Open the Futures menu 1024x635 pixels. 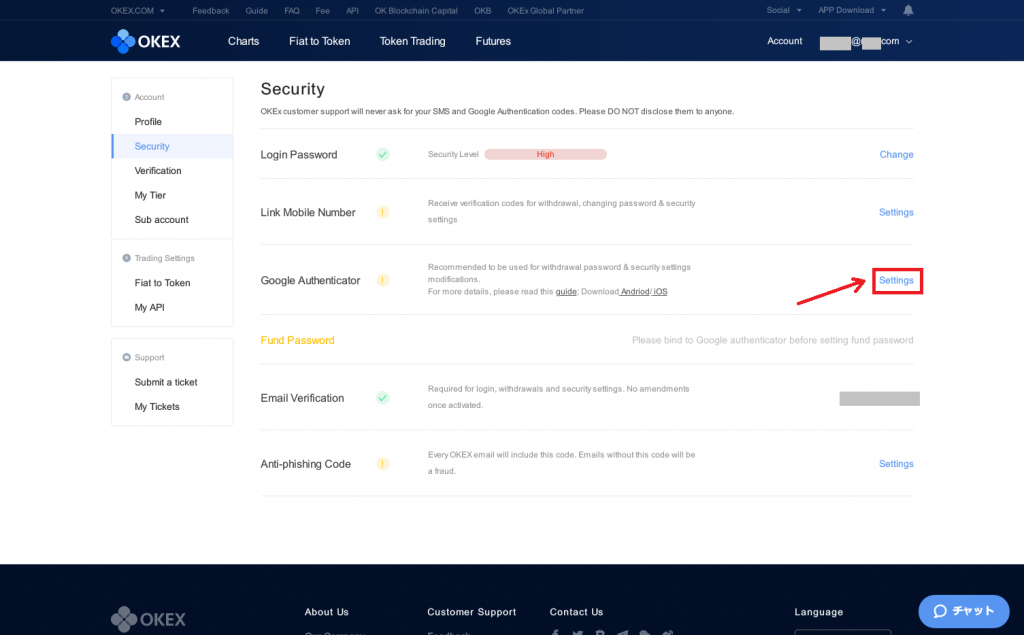click(x=493, y=41)
